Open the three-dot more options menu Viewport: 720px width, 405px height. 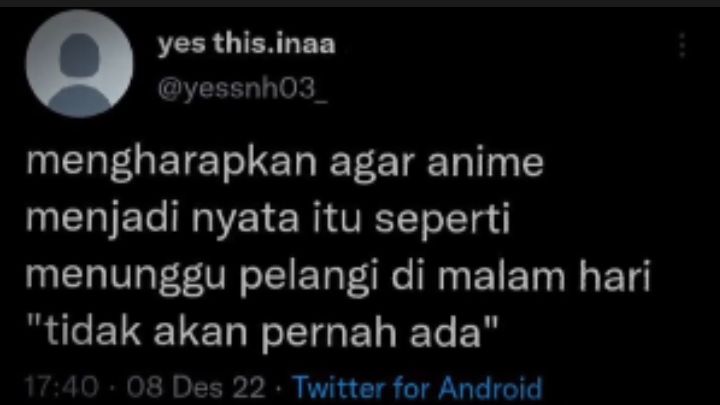pos(682,45)
